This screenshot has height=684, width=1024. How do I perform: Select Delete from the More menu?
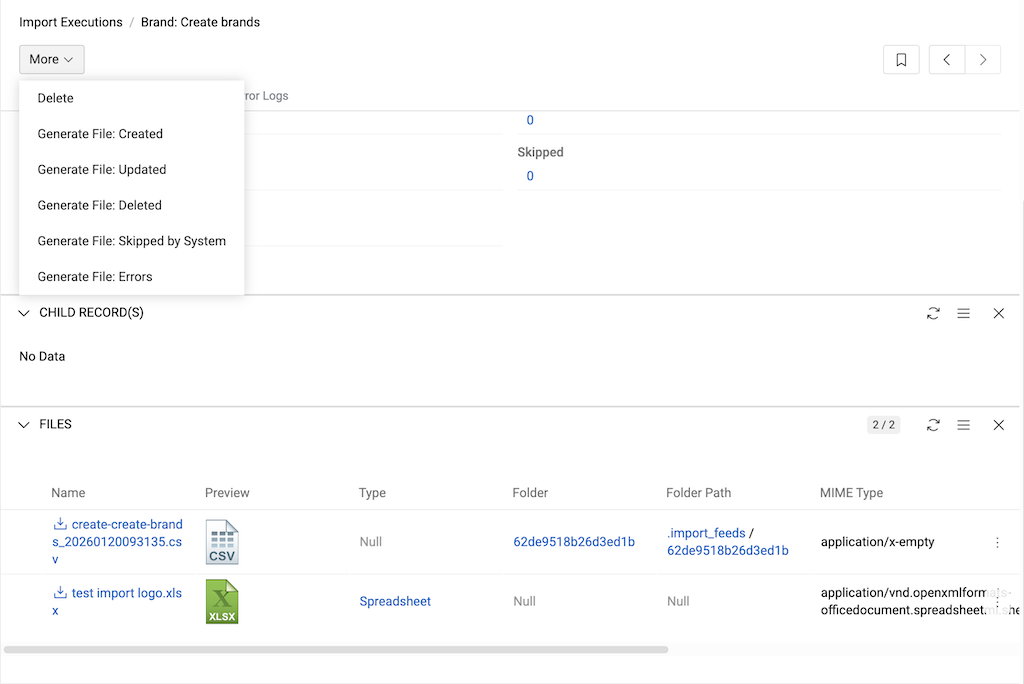point(56,98)
